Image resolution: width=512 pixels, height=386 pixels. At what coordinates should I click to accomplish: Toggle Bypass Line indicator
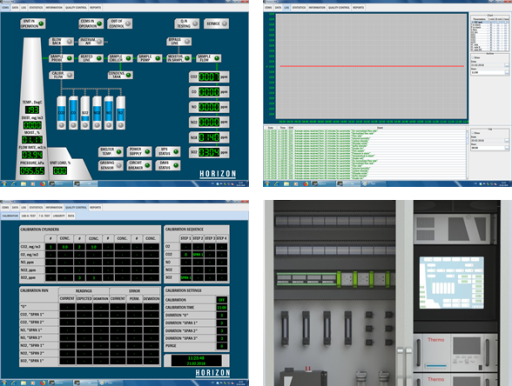[179, 41]
